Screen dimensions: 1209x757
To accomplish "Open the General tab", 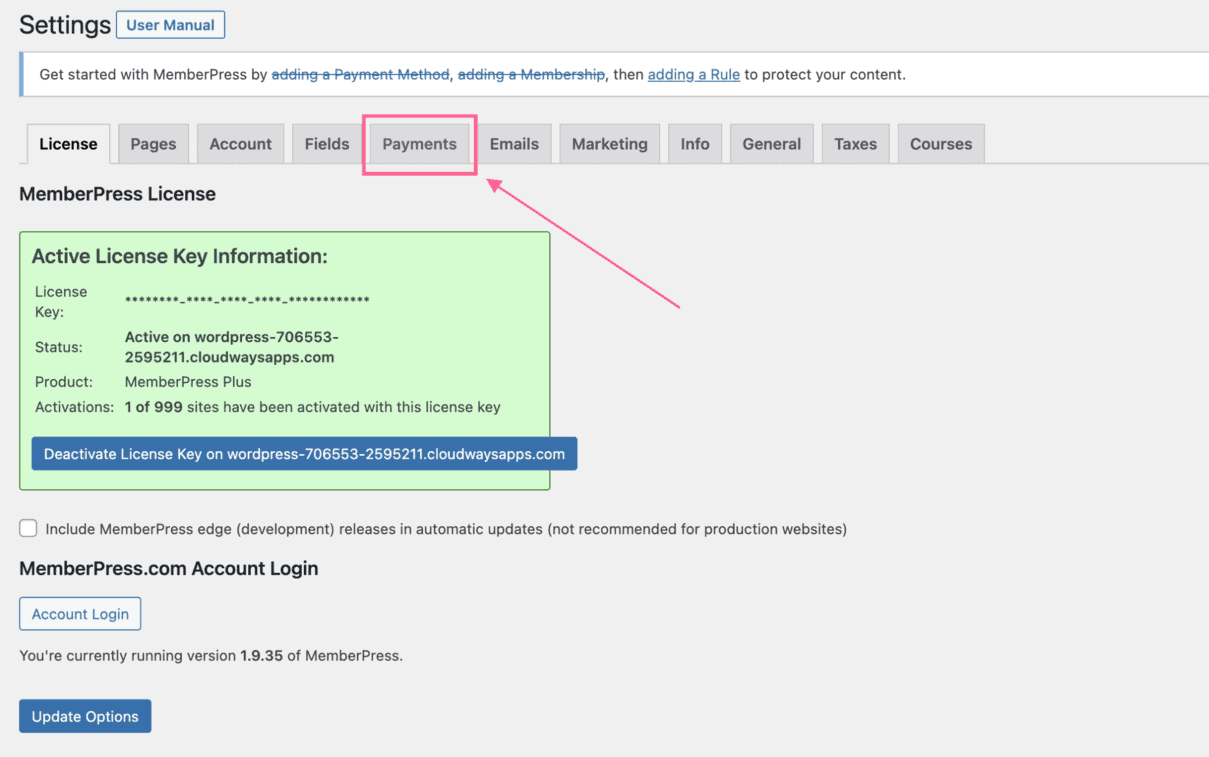I will coord(772,144).
